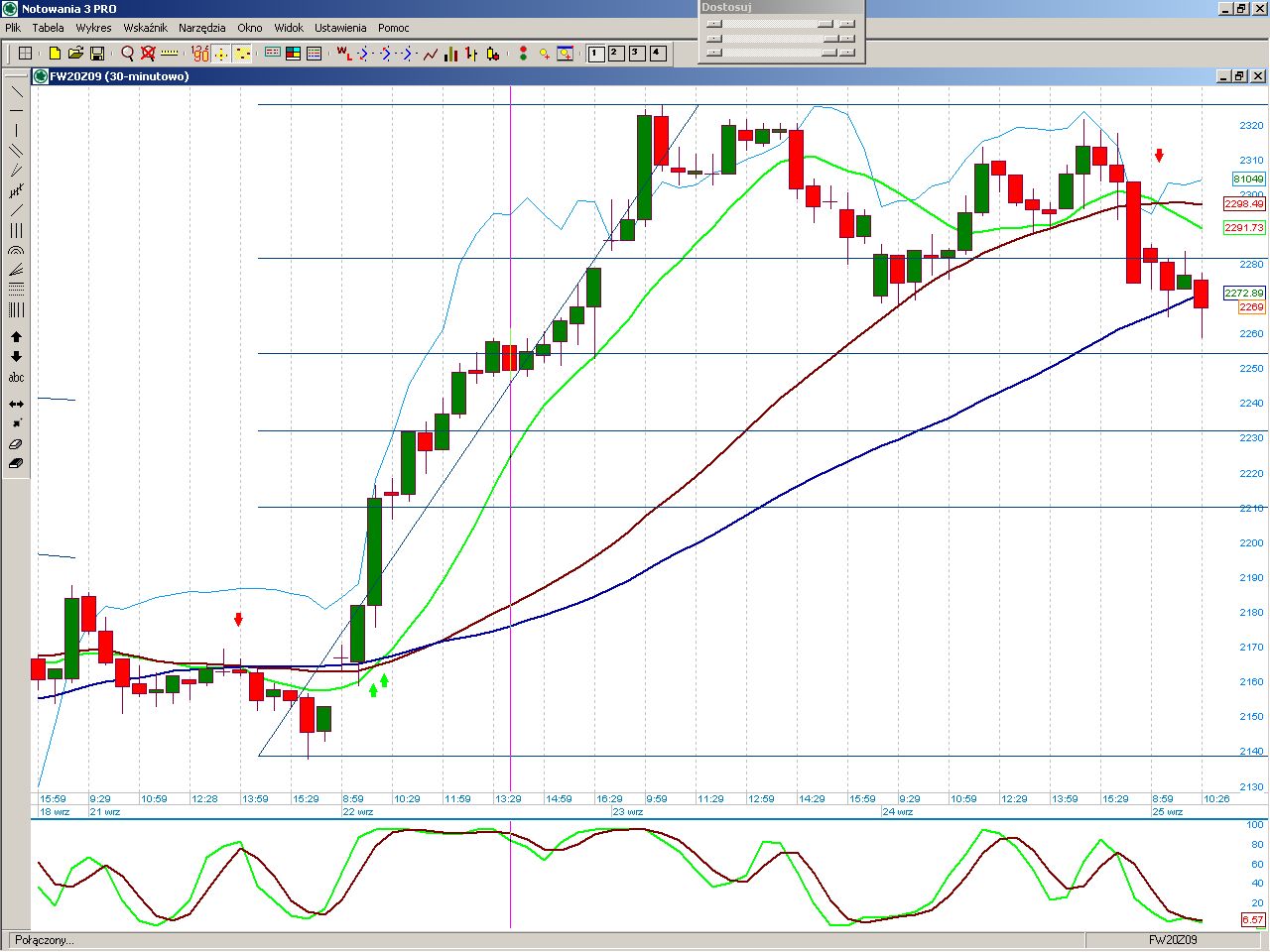1270x952 pixels.
Task: Select the horizontal double-arrow move tool
Action: [16, 404]
